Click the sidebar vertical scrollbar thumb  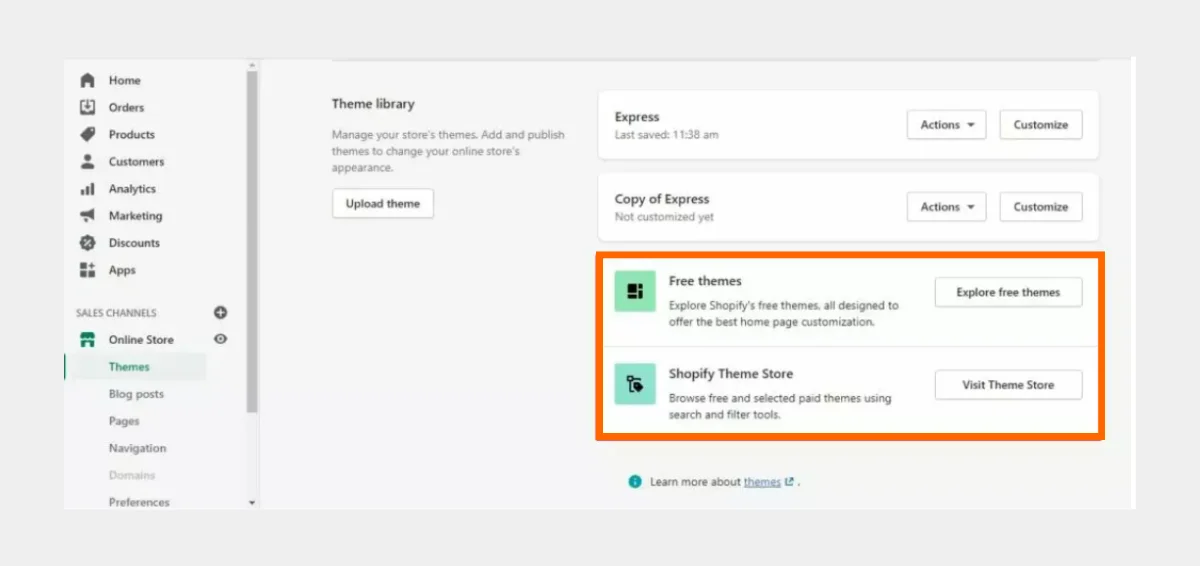(x=252, y=240)
